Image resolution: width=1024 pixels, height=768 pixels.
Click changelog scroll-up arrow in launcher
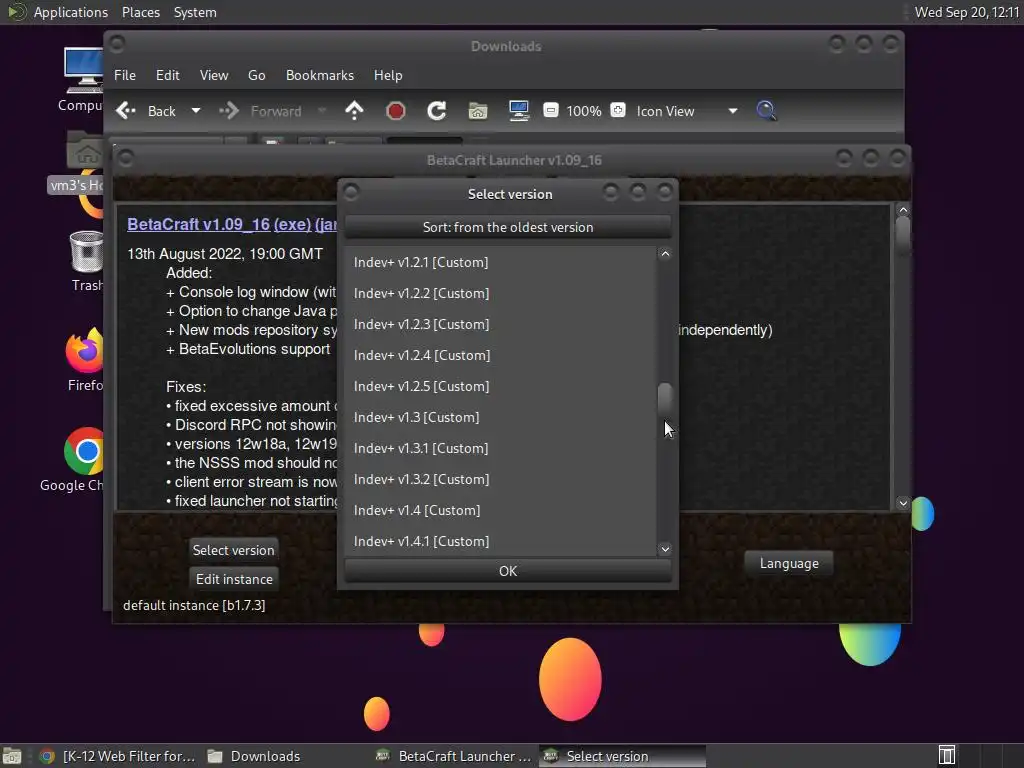coord(903,210)
